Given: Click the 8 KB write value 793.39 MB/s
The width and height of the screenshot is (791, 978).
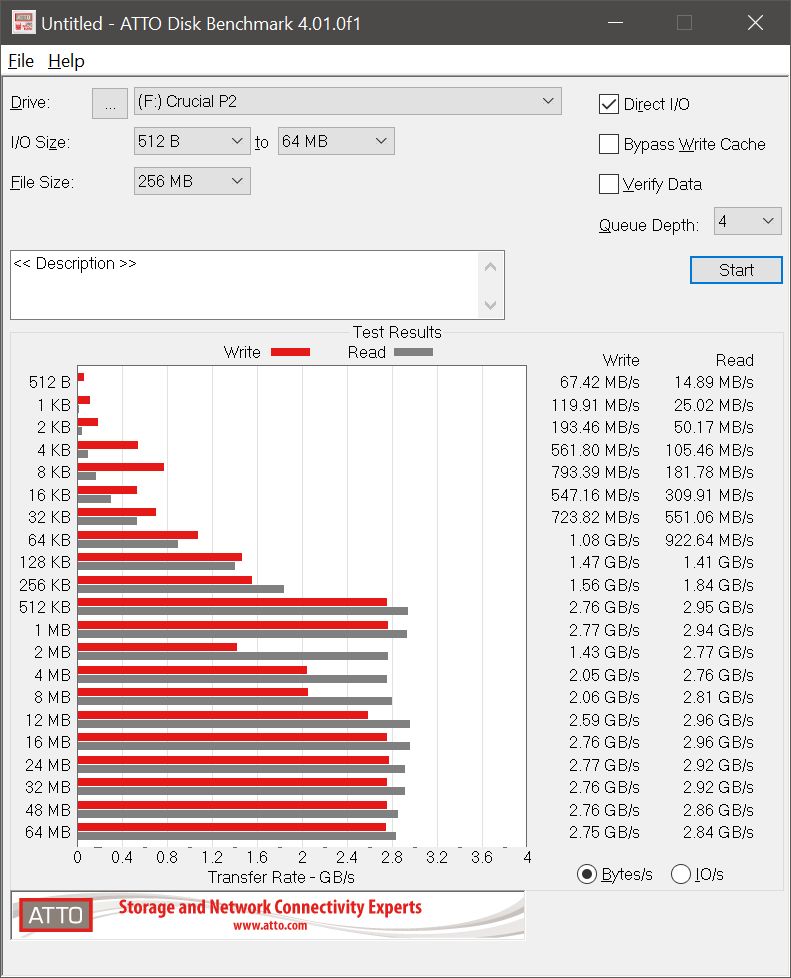Looking at the screenshot, I should click(x=595, y=472).
